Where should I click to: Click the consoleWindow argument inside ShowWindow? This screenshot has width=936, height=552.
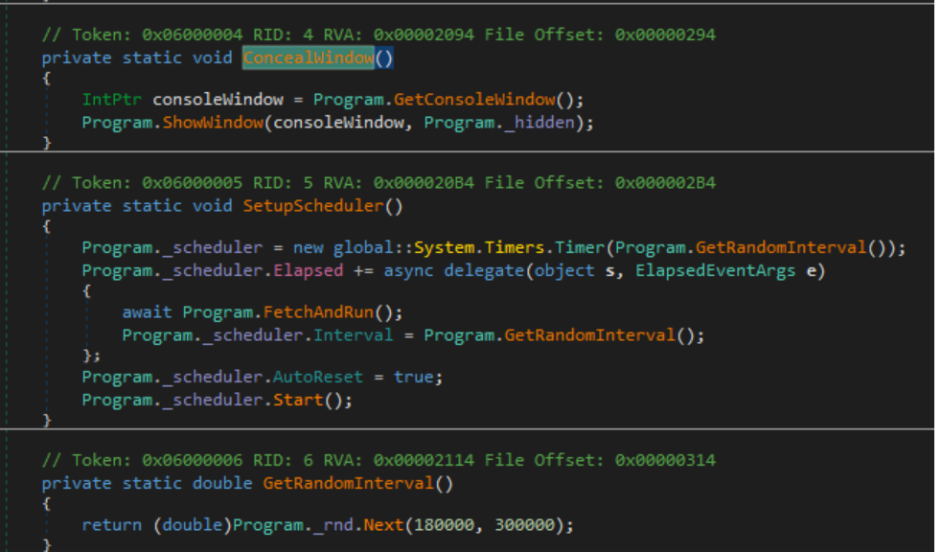[x=338, y=122]
